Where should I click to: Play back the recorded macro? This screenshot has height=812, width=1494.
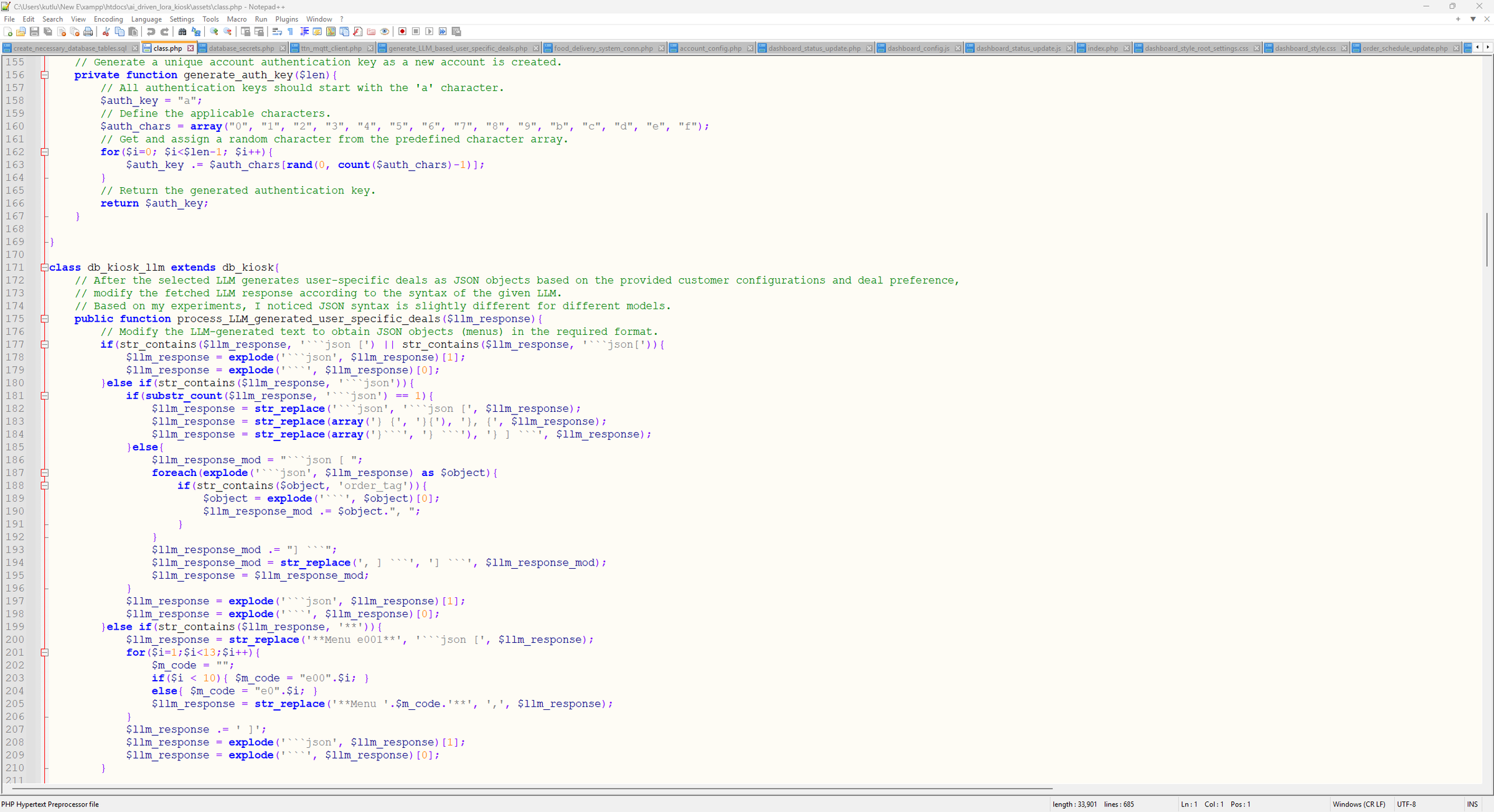pyautogui.click(x=430, y=32)
